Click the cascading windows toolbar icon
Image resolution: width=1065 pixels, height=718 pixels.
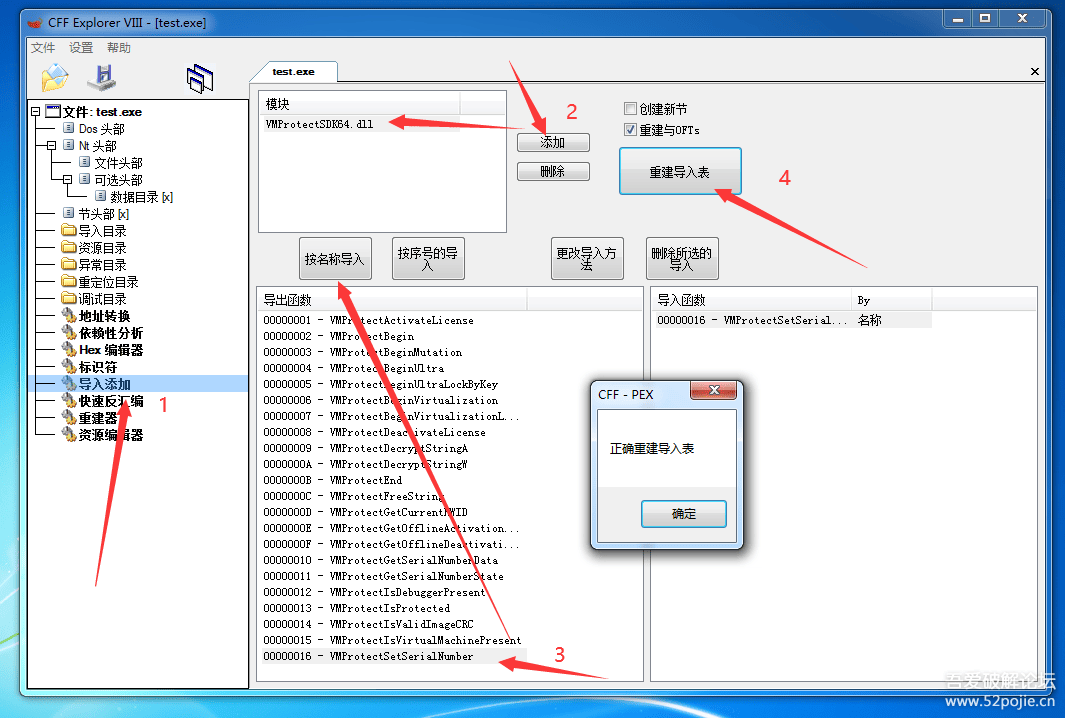click(x=200, y=79)
